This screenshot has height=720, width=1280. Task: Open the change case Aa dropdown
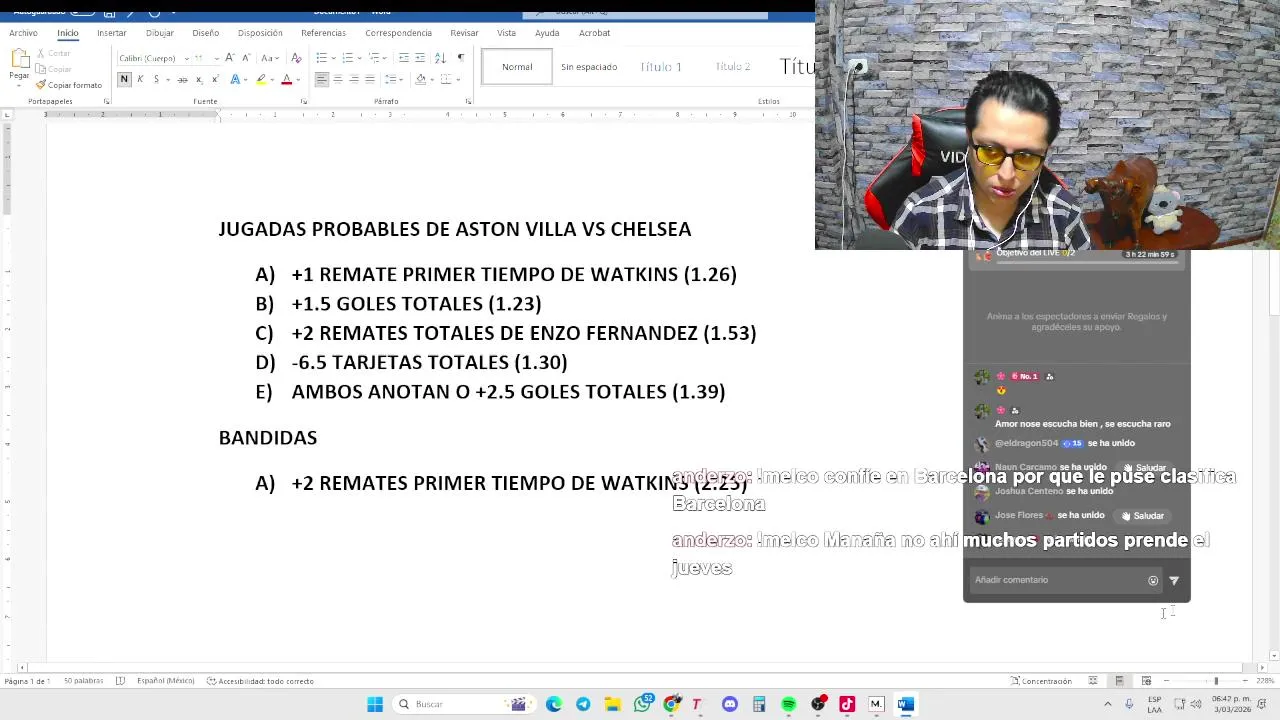pyautogui.click(x=270, y=58)
